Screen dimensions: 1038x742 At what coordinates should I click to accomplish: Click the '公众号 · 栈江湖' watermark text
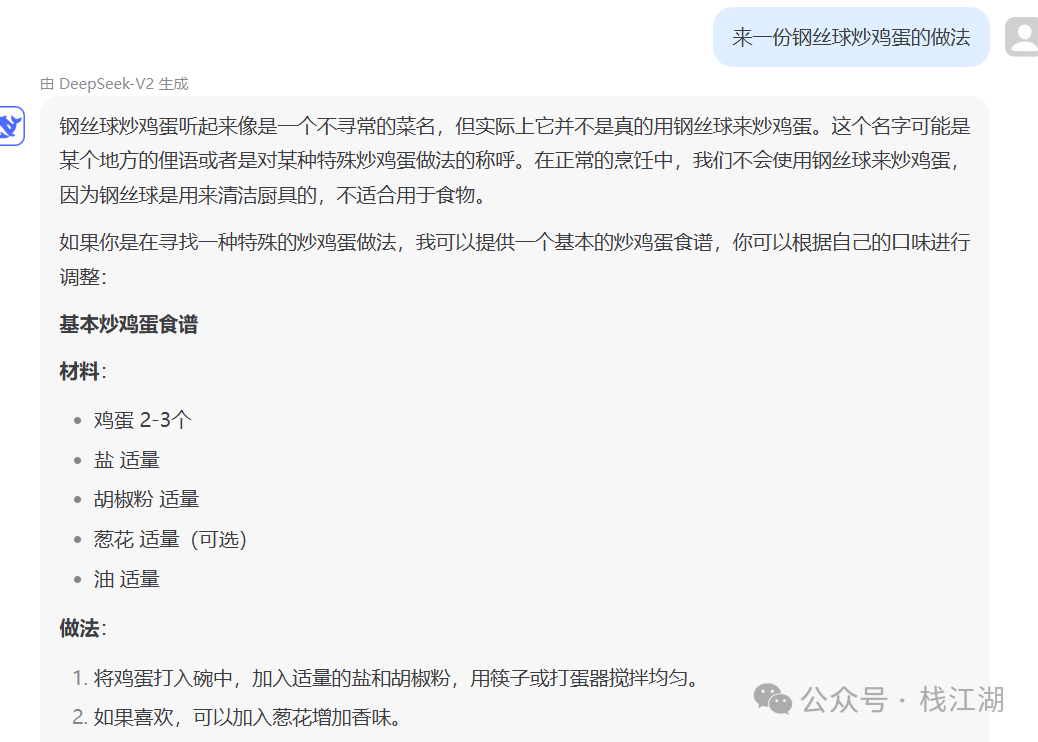click(902, 700)
